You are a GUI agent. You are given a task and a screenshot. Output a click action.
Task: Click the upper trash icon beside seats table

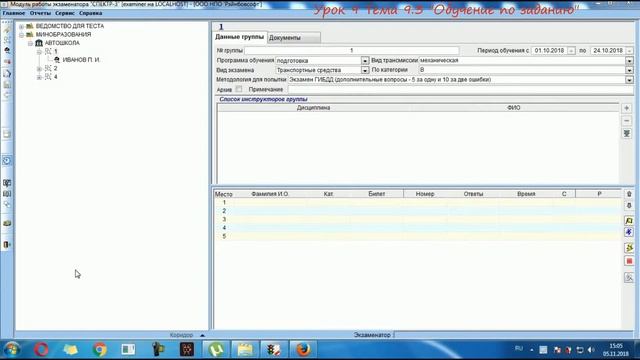point(629,194)
